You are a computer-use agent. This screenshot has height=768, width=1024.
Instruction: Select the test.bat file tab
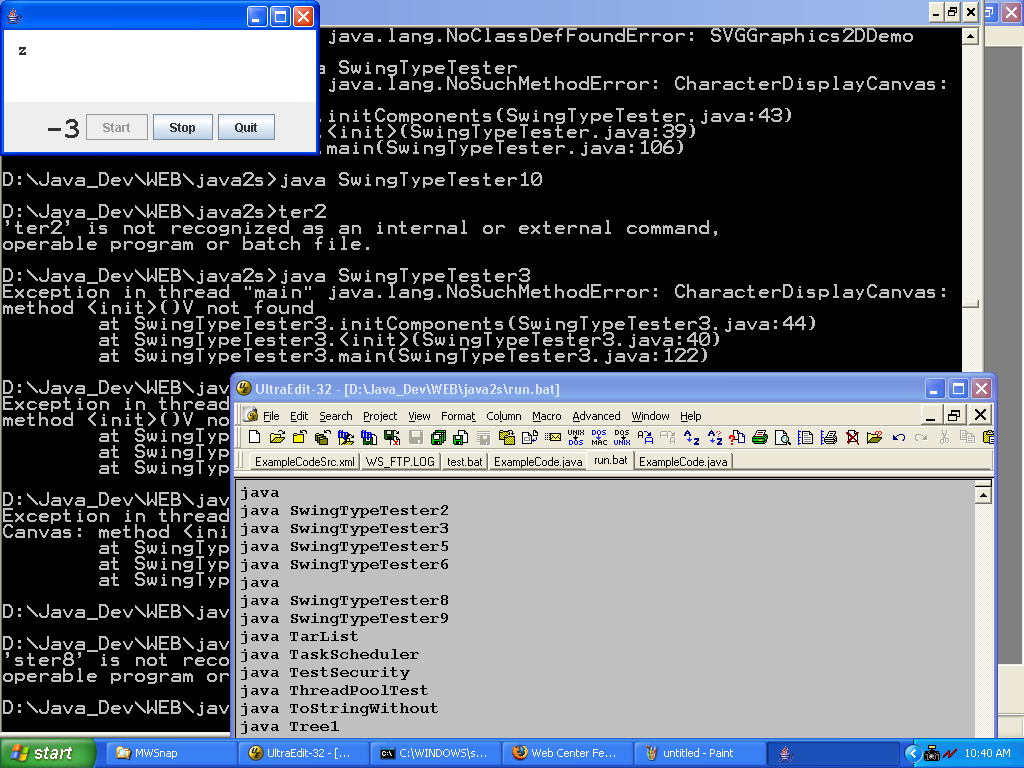point(464,462)
